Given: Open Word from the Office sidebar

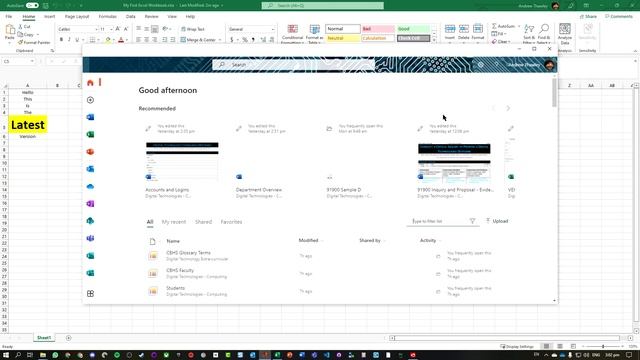Looking at the screenshot, I should click(90, 117).
